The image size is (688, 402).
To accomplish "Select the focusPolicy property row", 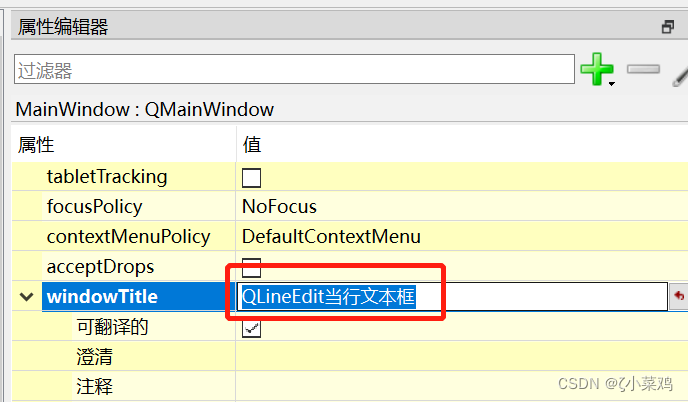I will 350,206.
